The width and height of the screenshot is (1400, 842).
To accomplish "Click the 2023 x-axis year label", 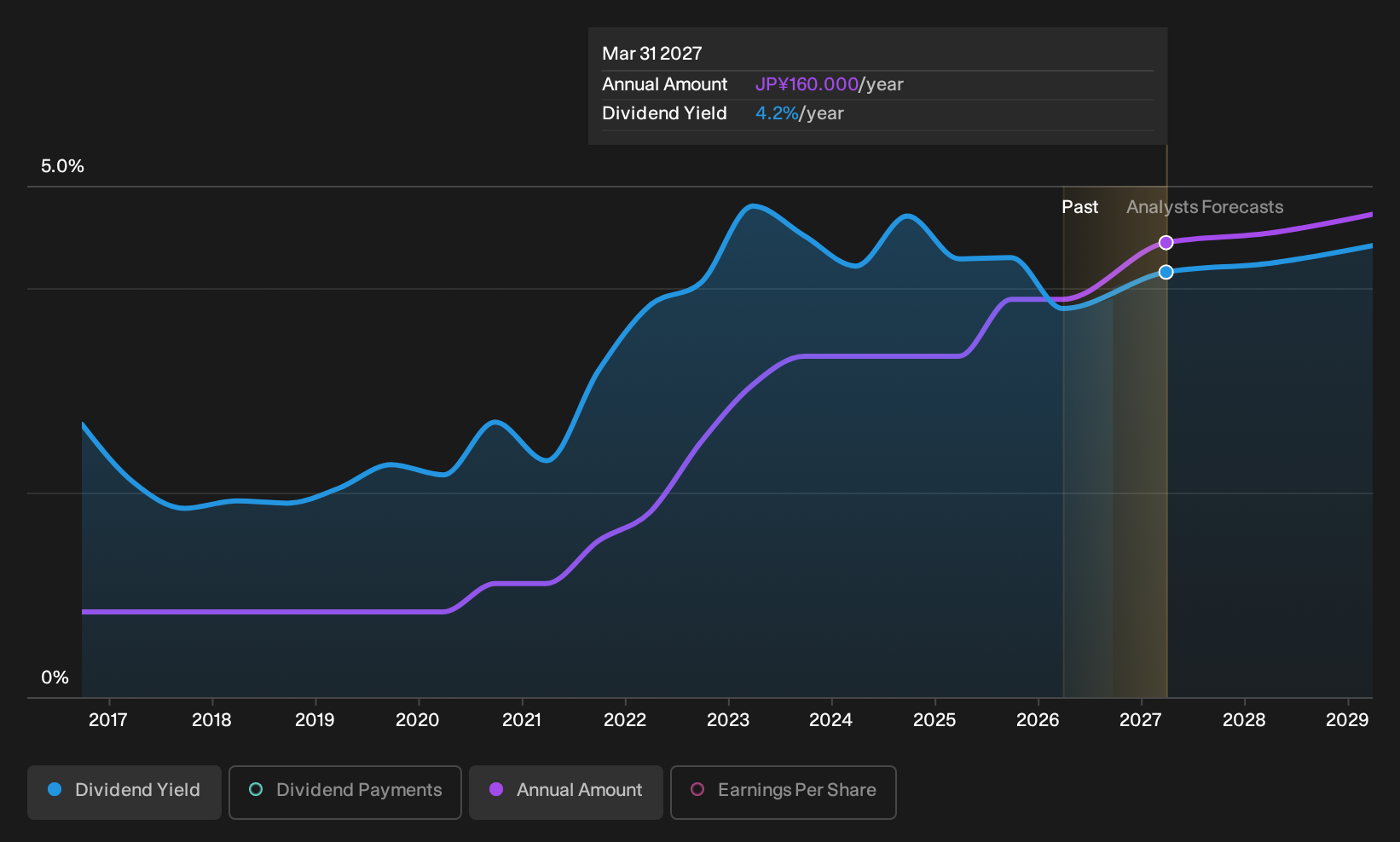I will coord(728,720).
